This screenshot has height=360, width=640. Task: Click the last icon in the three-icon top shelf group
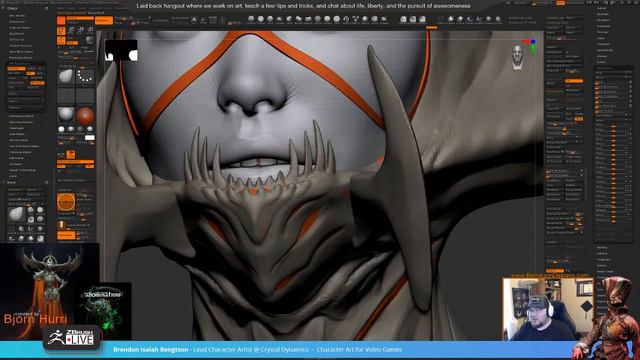tap(422, 19)
